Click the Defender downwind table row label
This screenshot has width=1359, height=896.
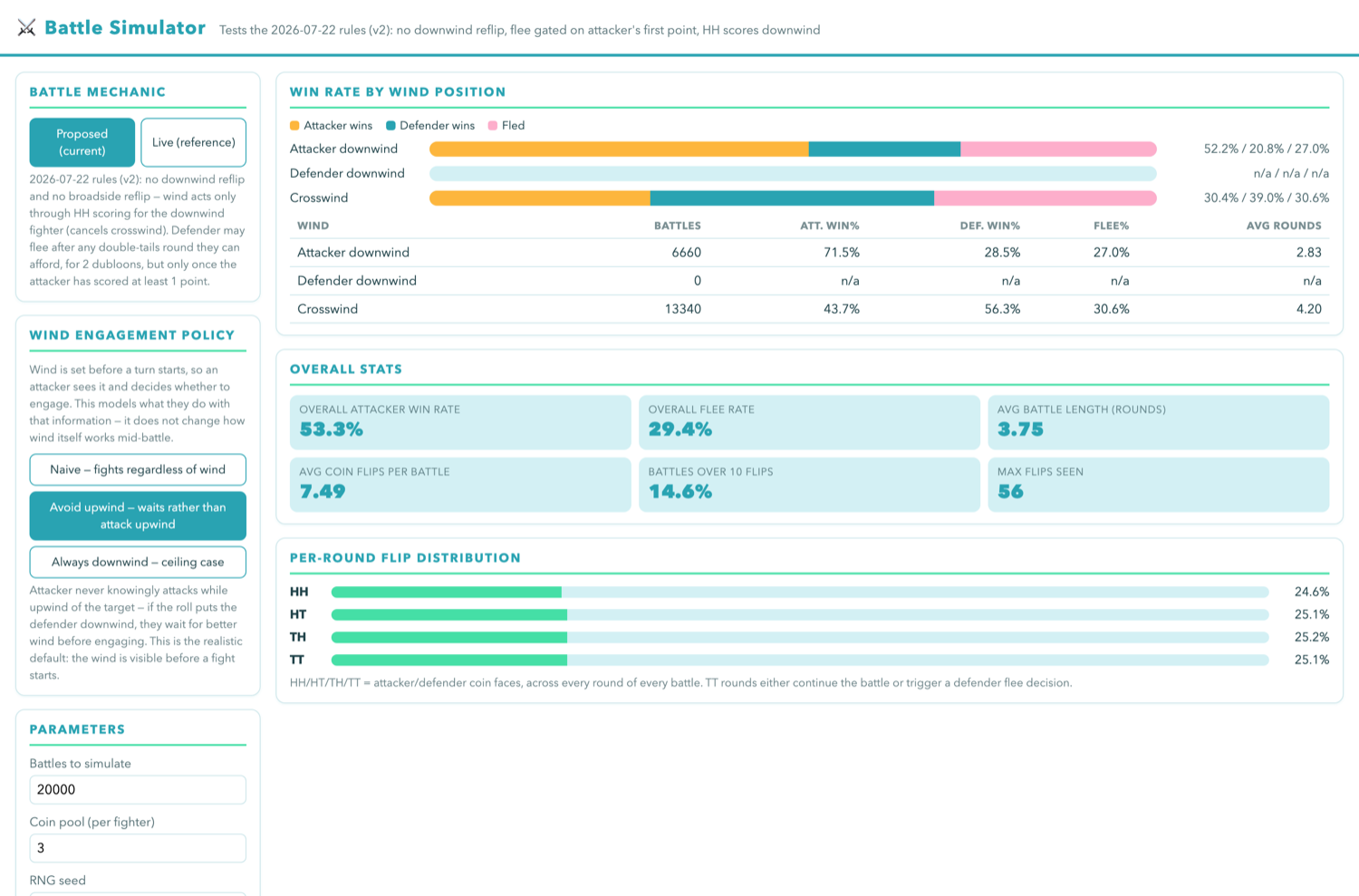coord(357,281)
